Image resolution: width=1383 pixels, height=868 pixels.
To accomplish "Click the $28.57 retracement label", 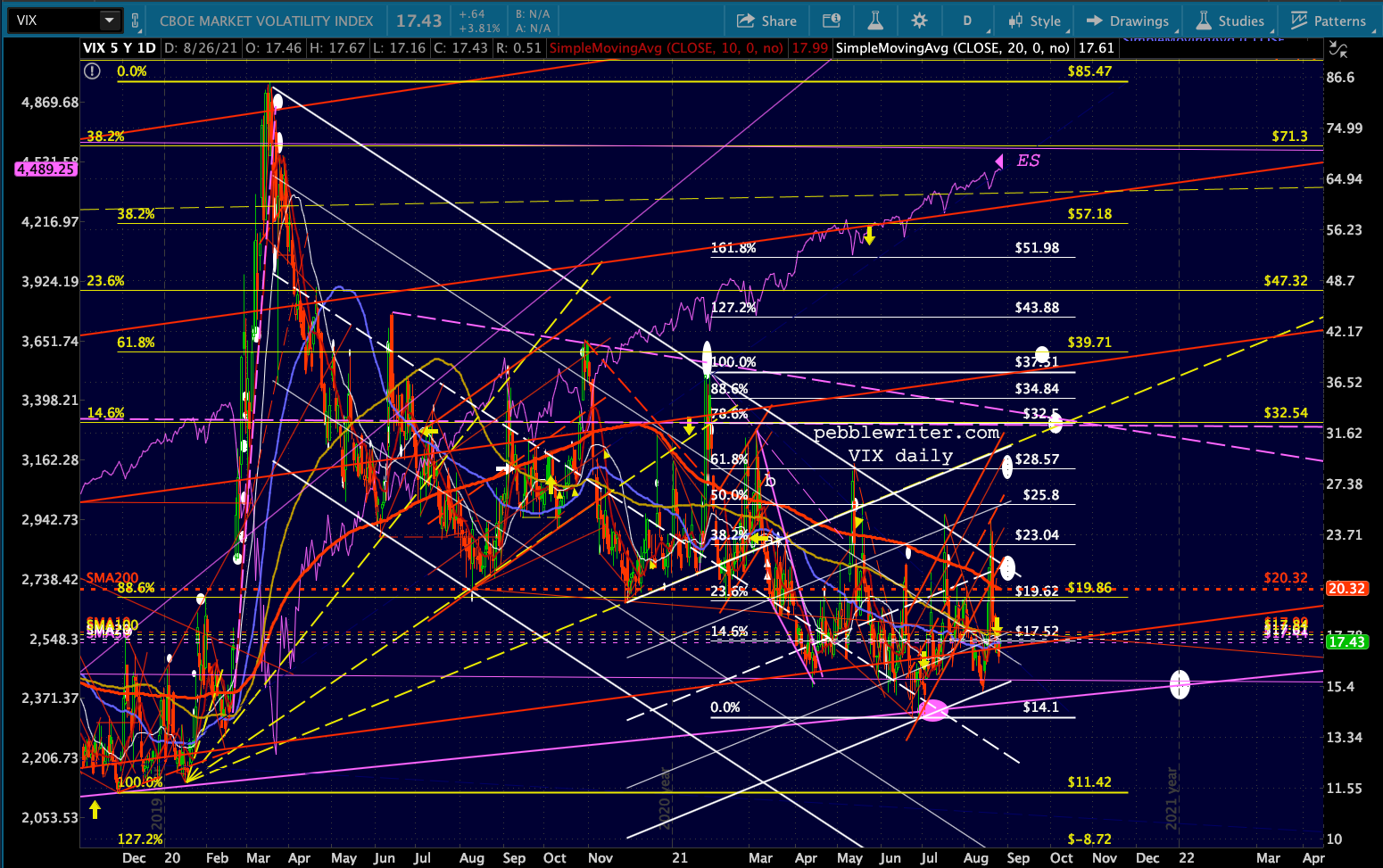I will pos(1037,459).
